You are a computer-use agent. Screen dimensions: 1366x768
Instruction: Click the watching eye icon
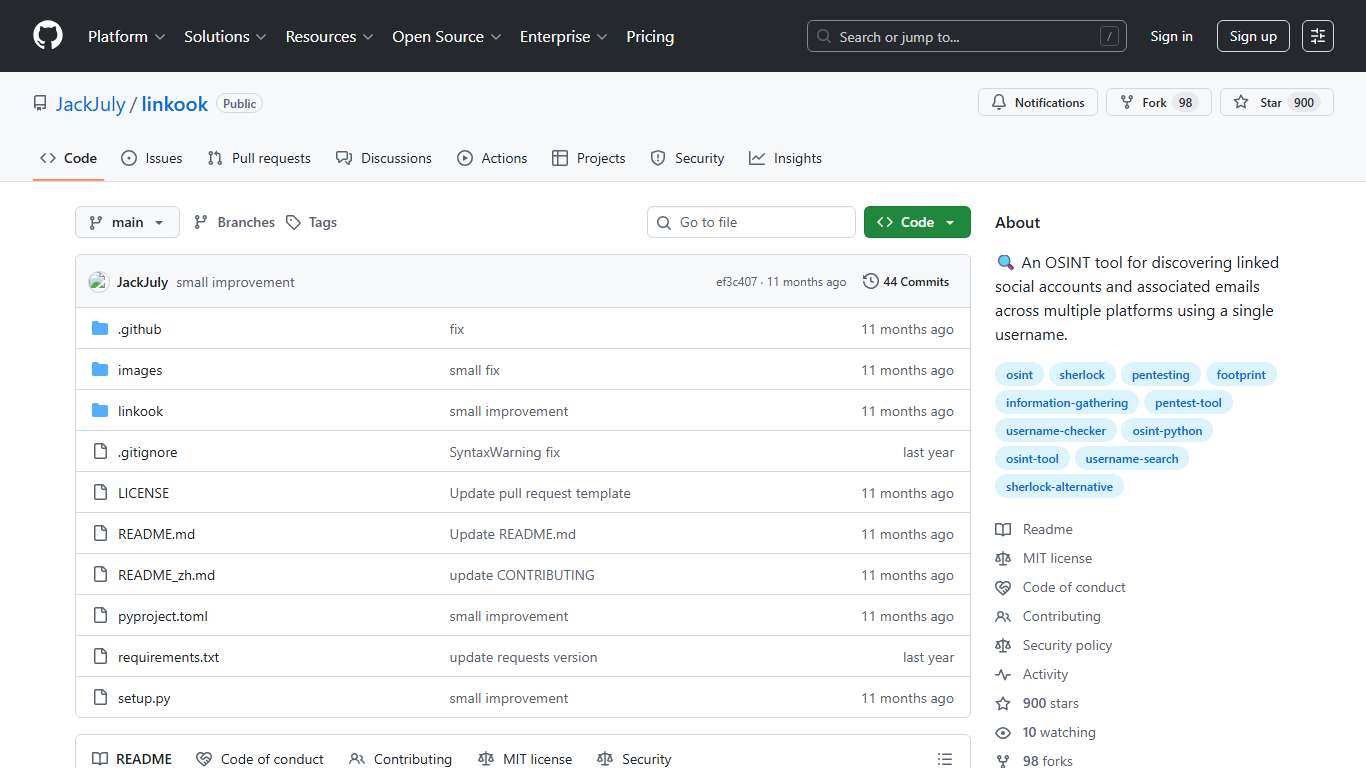click(x=1003, y=732)
